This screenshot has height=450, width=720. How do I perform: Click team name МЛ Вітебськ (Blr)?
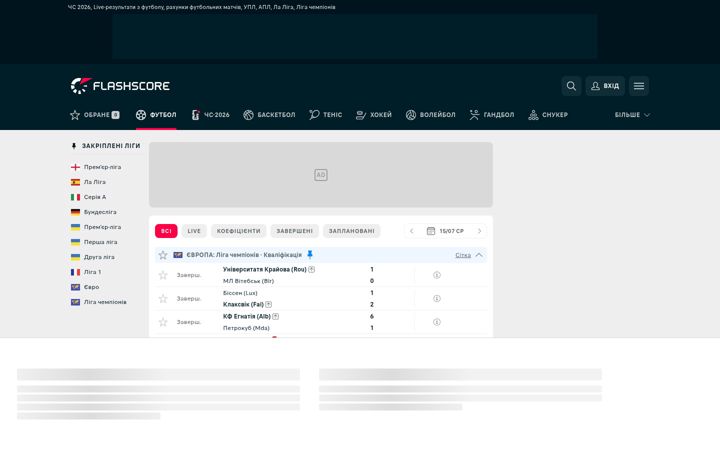click(x=248, y=281)
